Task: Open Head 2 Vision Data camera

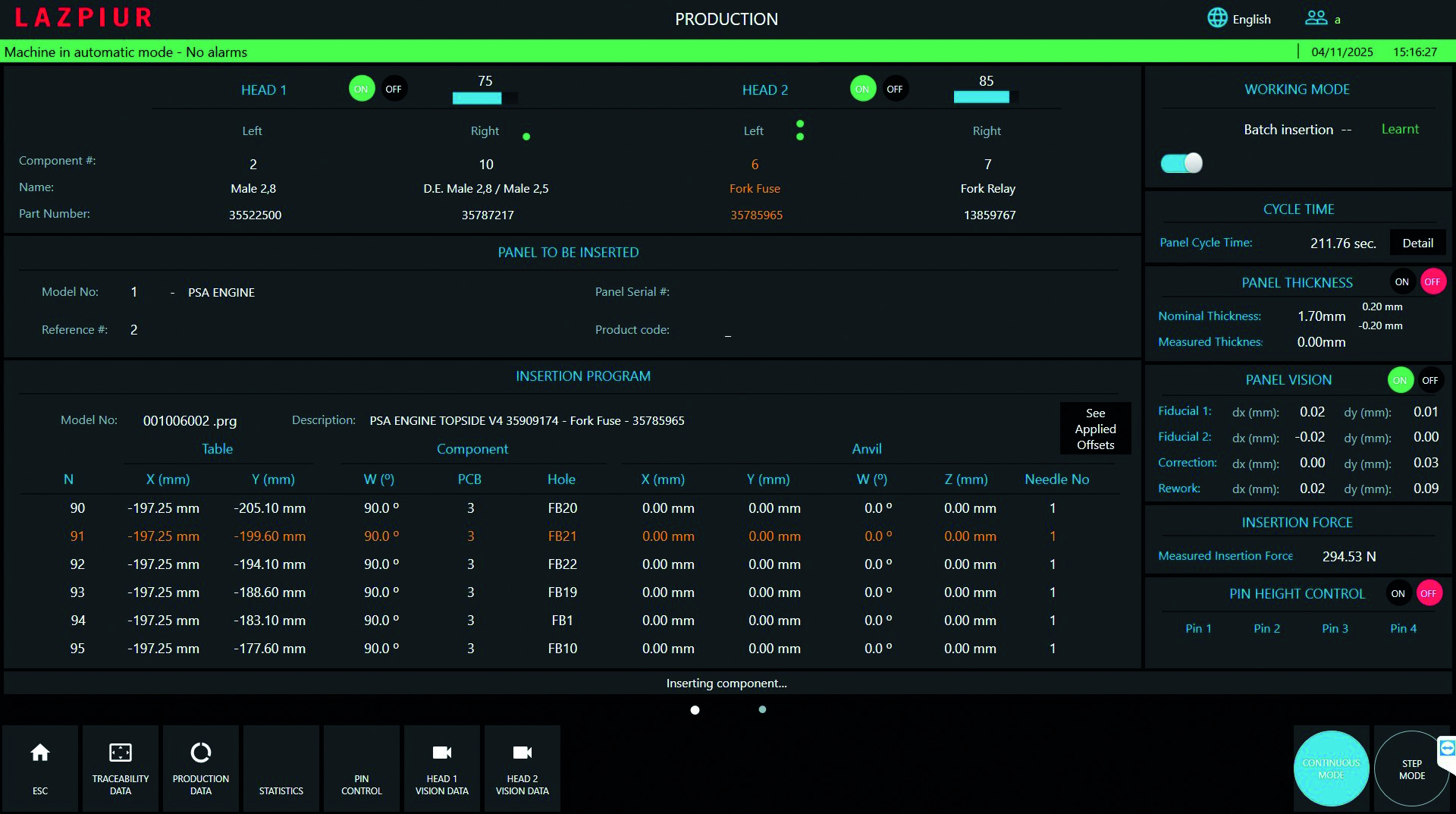Action: 522,768
